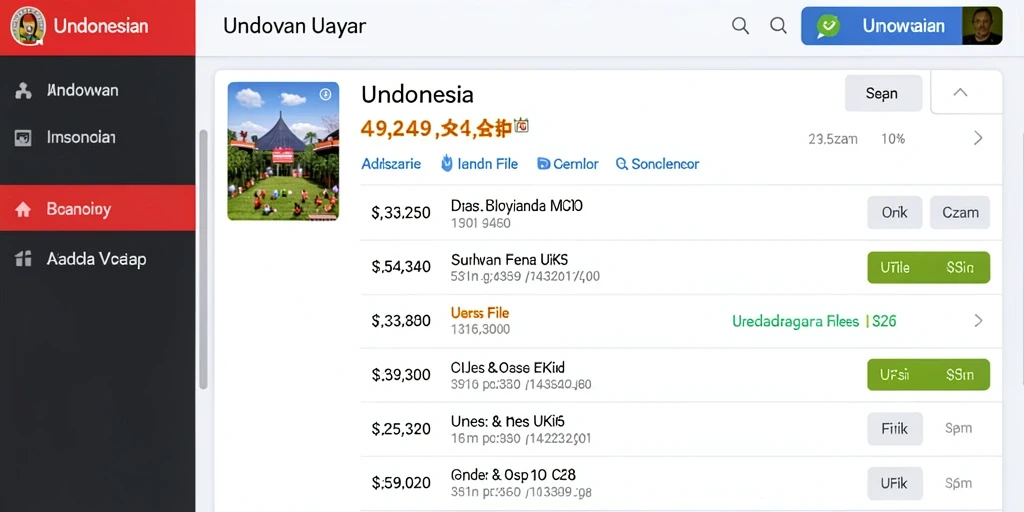Open the Cemlor tab link
The width and height of the screenshot is (1024, 512).
click(568, 164)
